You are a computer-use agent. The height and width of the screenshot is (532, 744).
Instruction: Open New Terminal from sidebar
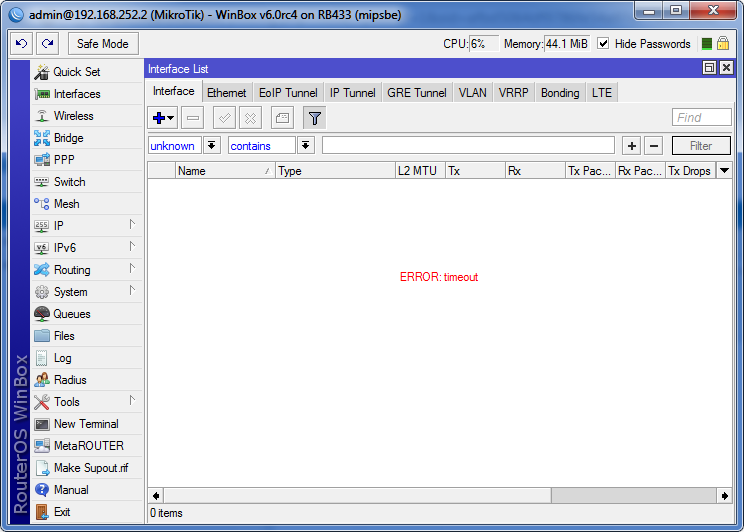pyautogui.click(x=87, y=424)
